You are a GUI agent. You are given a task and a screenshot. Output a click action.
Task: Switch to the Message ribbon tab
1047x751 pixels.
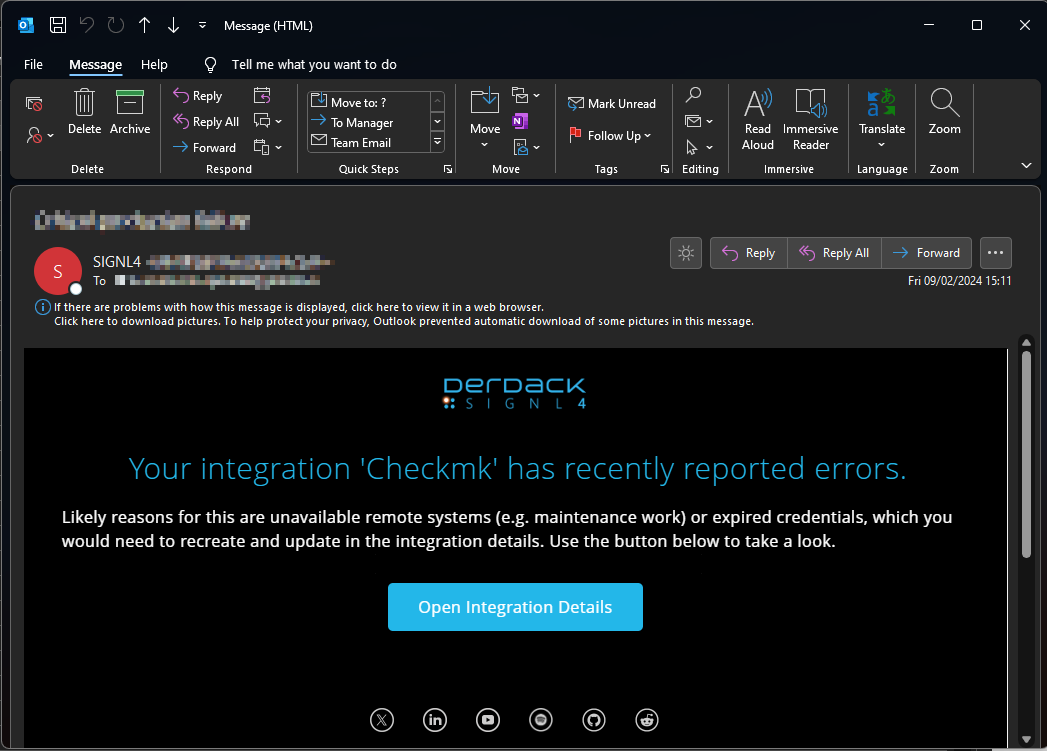[x=95, y=65]
